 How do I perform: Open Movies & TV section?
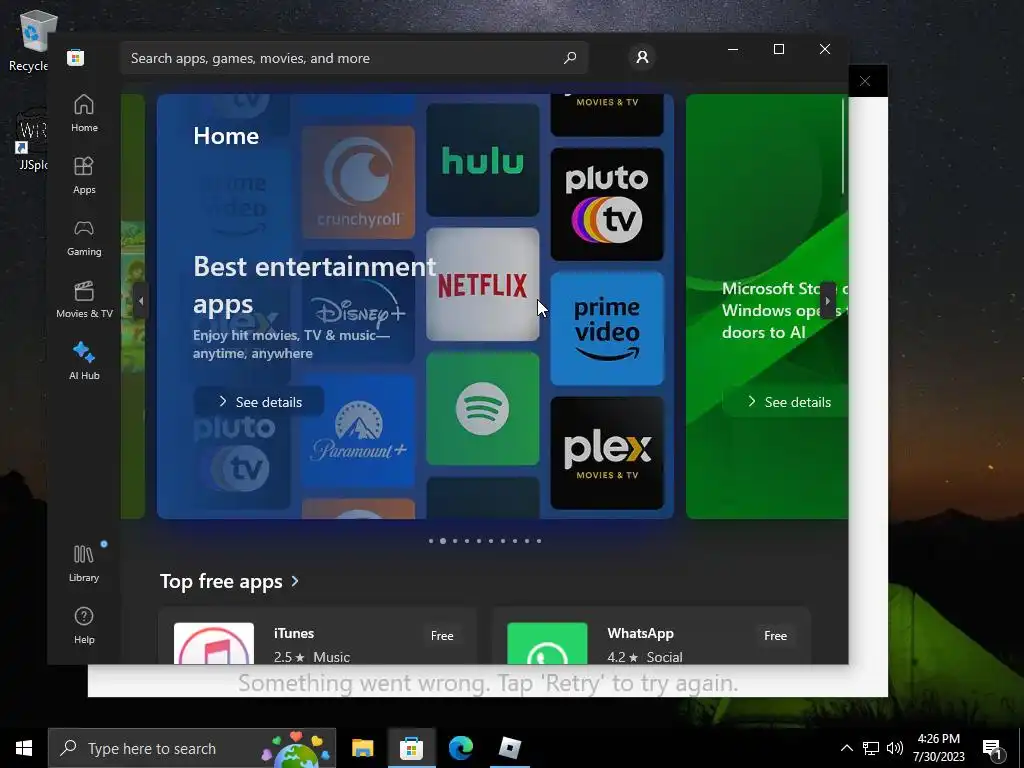tap(84, 300)
